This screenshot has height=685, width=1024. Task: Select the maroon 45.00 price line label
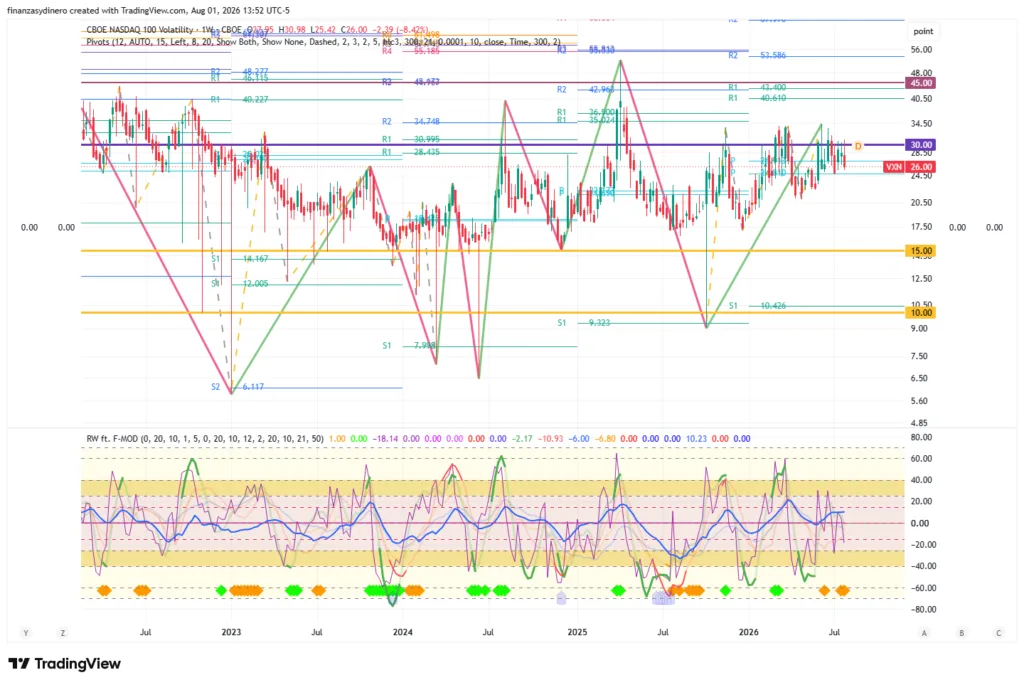click(920, 83)
